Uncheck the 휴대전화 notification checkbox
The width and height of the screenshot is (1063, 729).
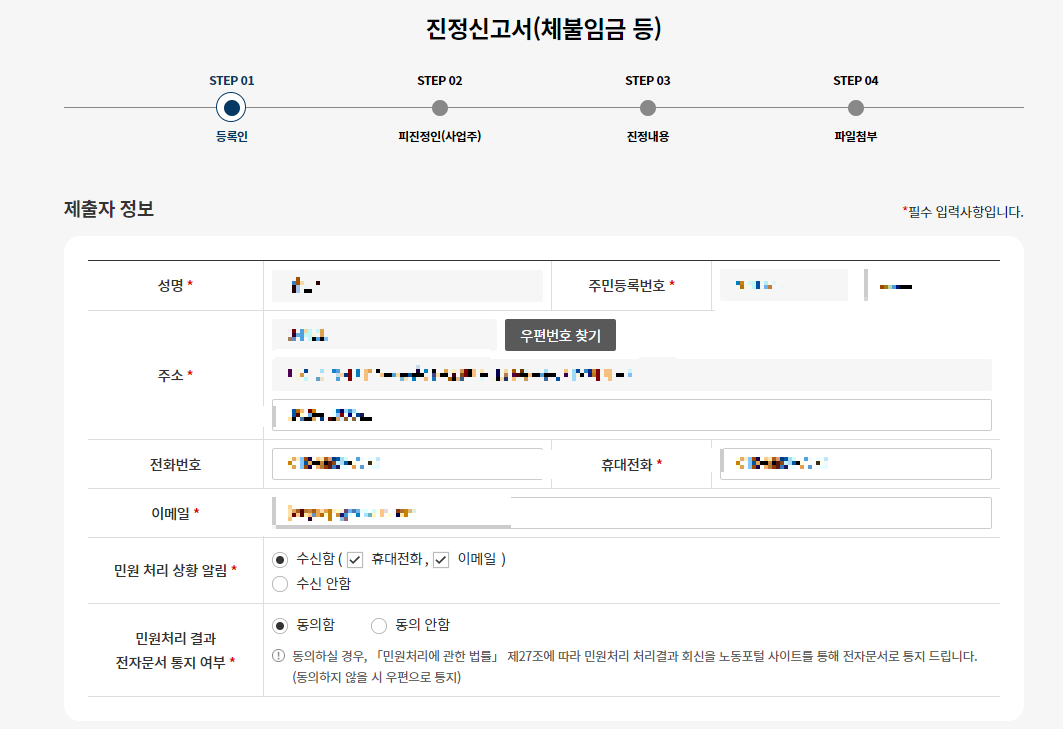coord(354,558)
